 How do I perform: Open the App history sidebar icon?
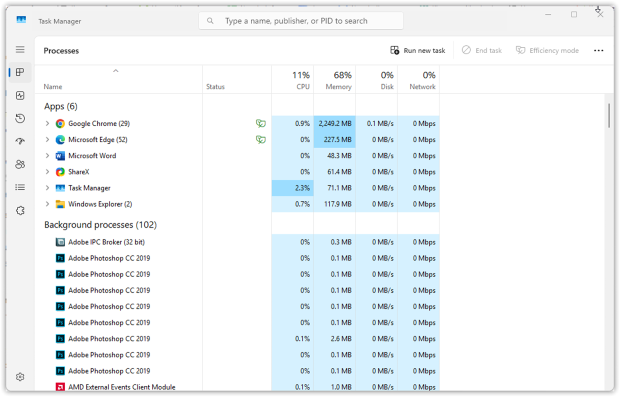pyautogui.click(x=20, y=118)
